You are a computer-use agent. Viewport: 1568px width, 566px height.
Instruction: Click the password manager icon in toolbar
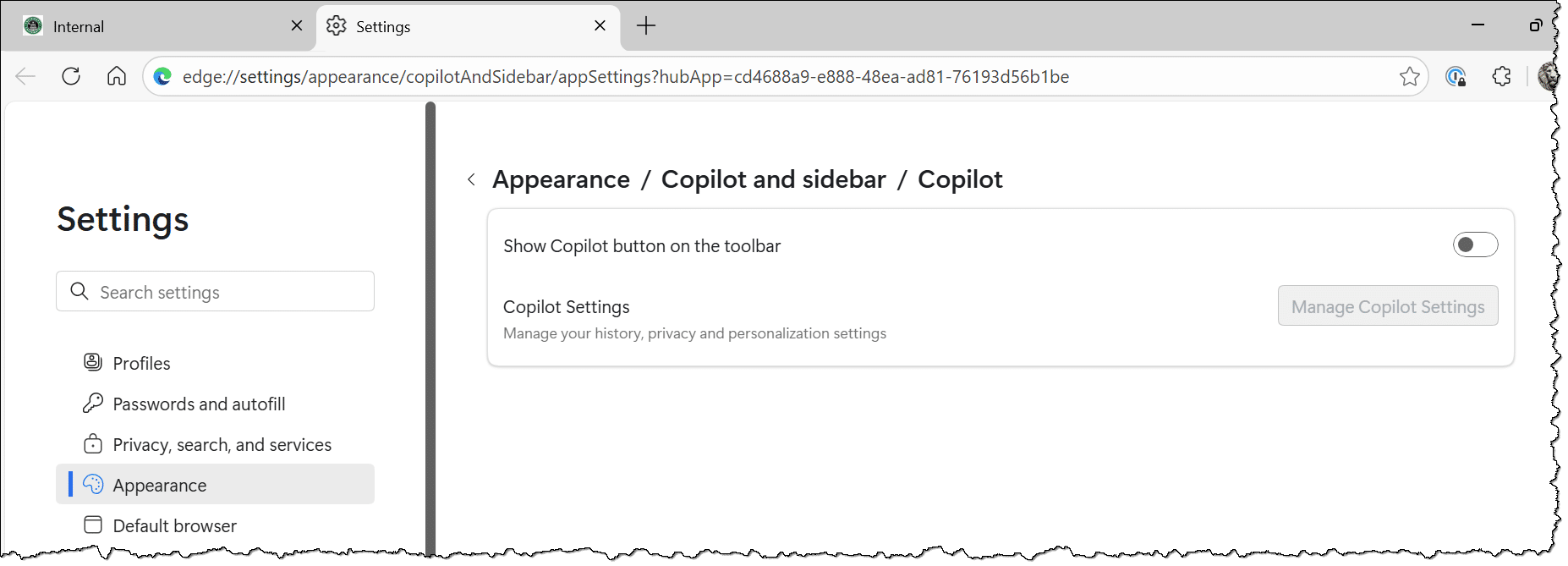1456,77
